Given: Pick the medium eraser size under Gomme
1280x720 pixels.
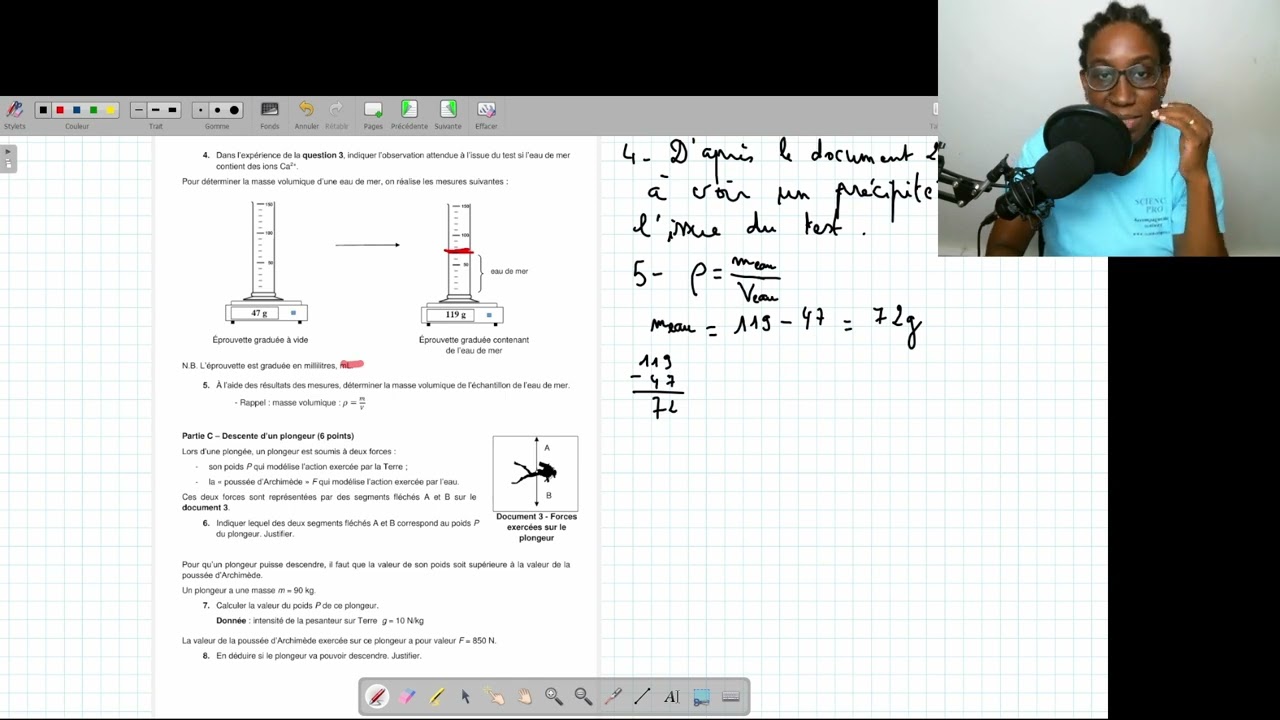Looking at the screenshot, I should click(x=218, y=110).
